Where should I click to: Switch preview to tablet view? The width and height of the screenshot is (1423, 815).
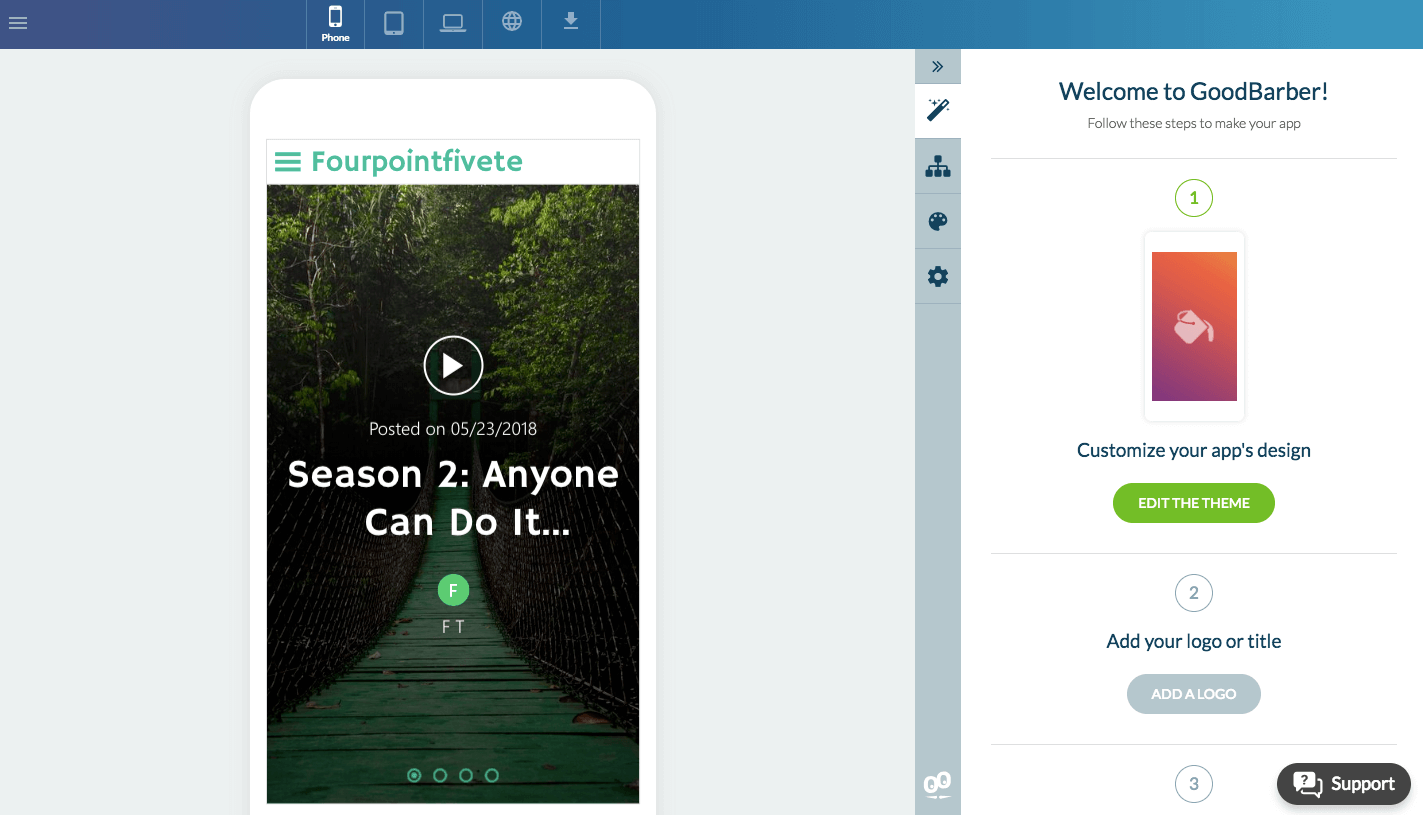pyautogui.click(x=394, y=24)
